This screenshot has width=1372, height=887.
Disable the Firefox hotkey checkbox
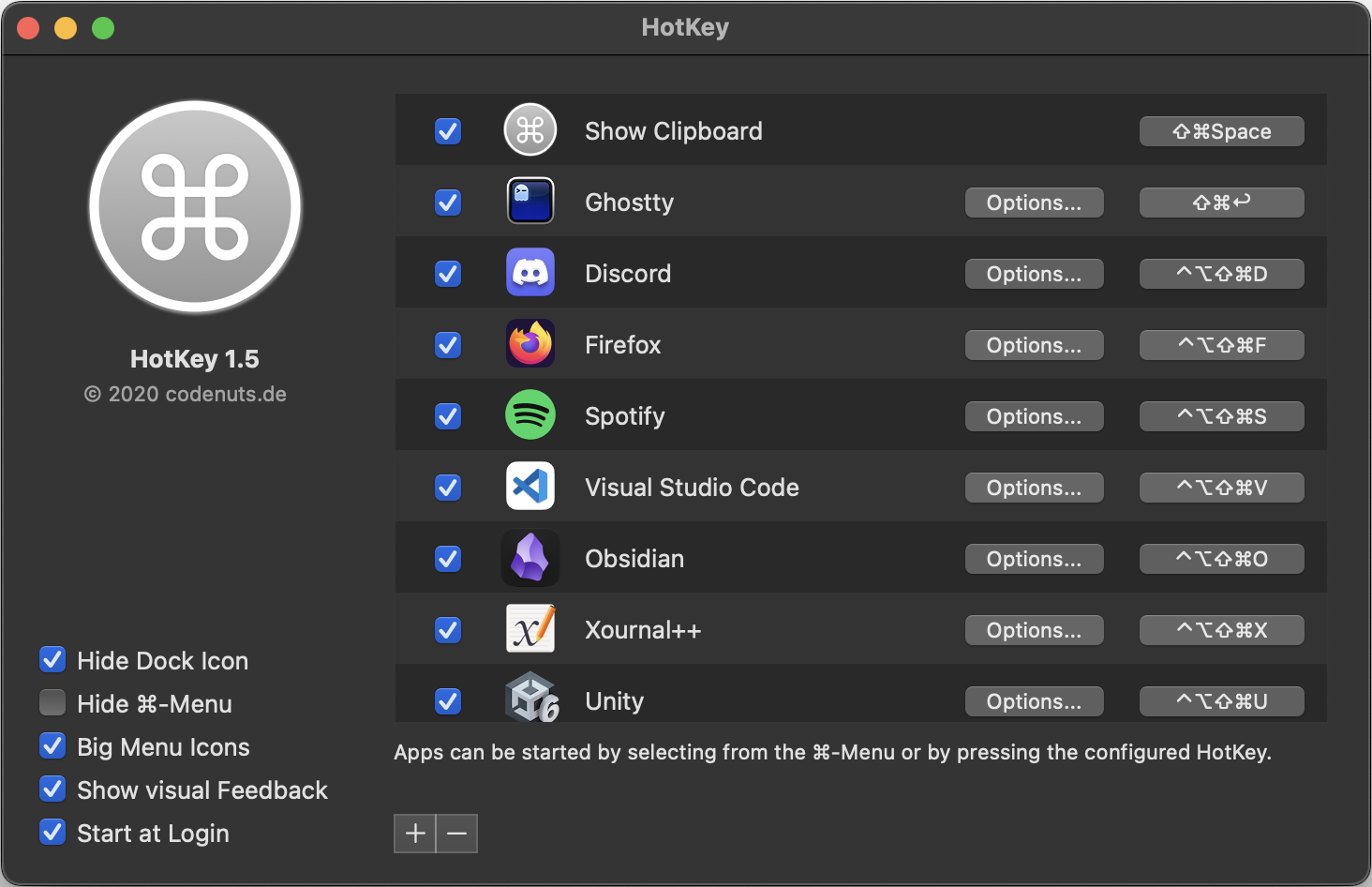coord(448,345)
